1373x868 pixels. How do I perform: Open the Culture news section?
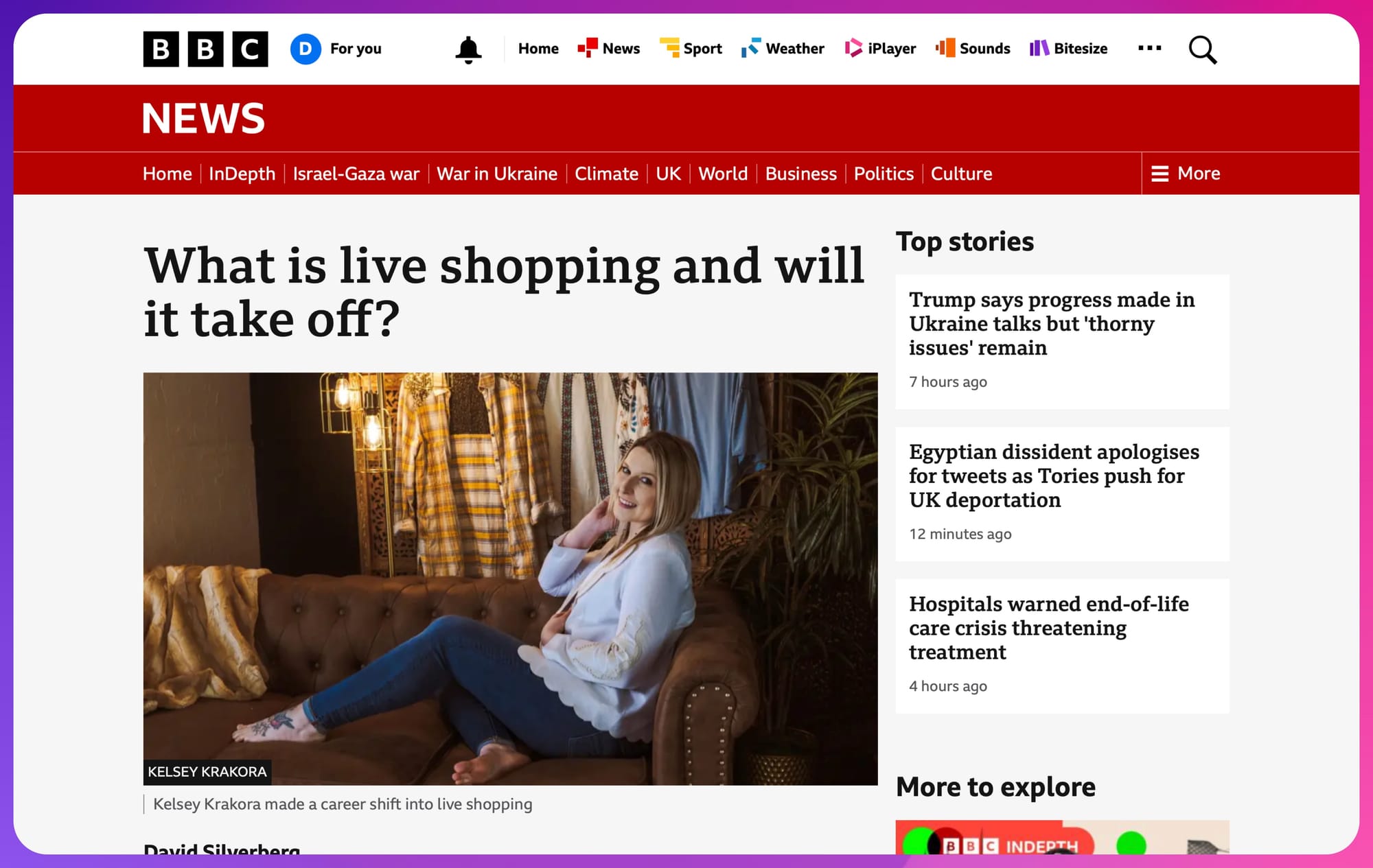click(961, 174)
